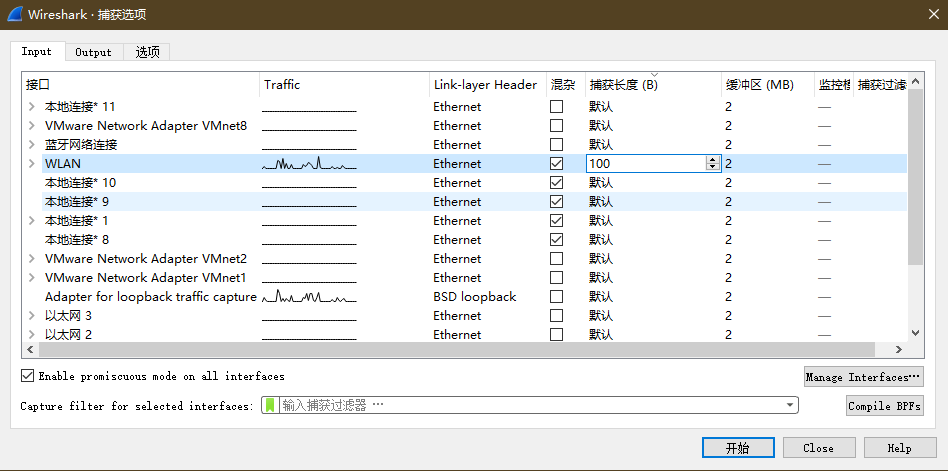
Task: Uncheck promiscuous checkbox for 本地连接* 1
Action: [556, 221]
